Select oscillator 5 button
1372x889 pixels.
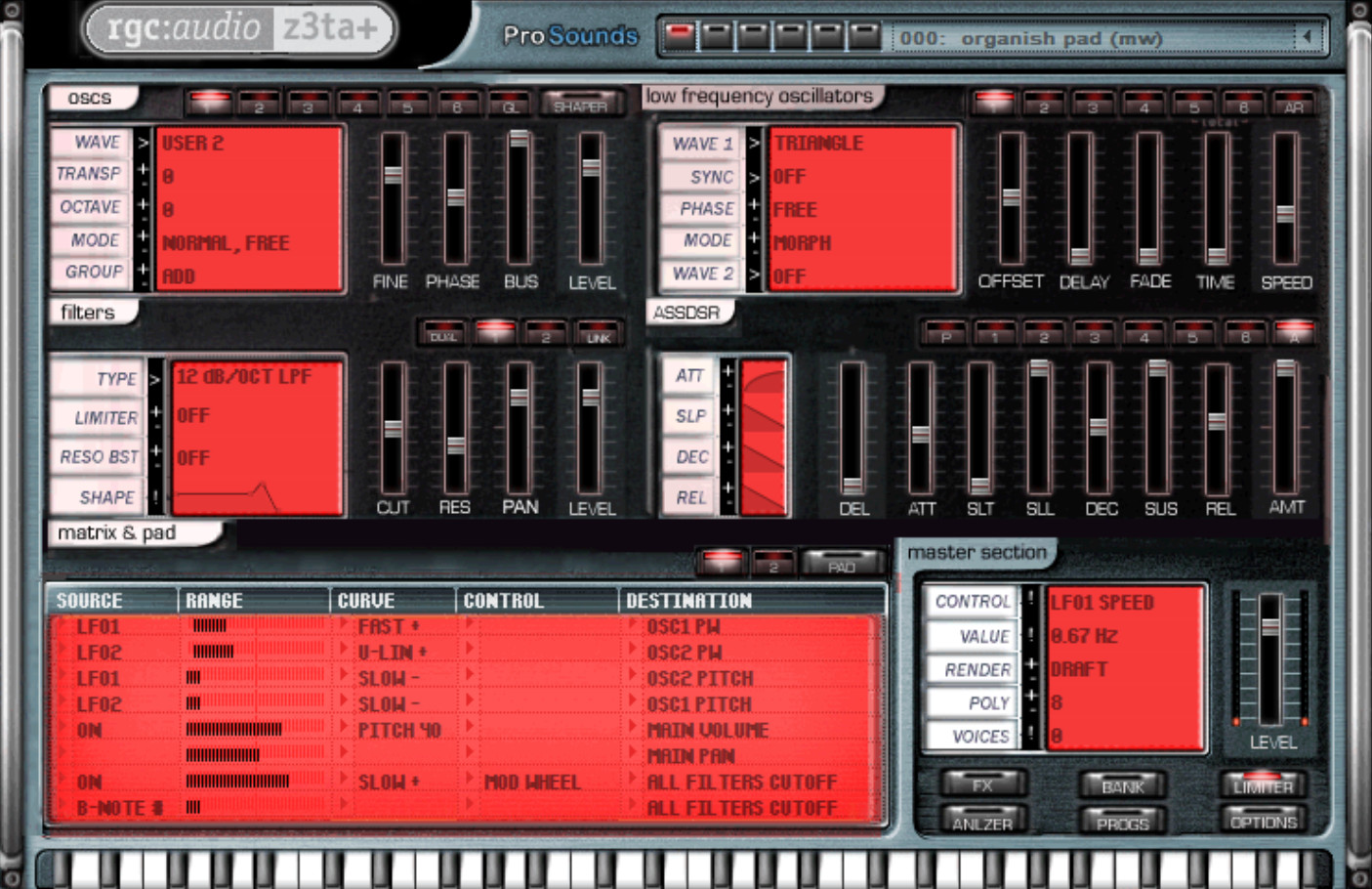408,103
